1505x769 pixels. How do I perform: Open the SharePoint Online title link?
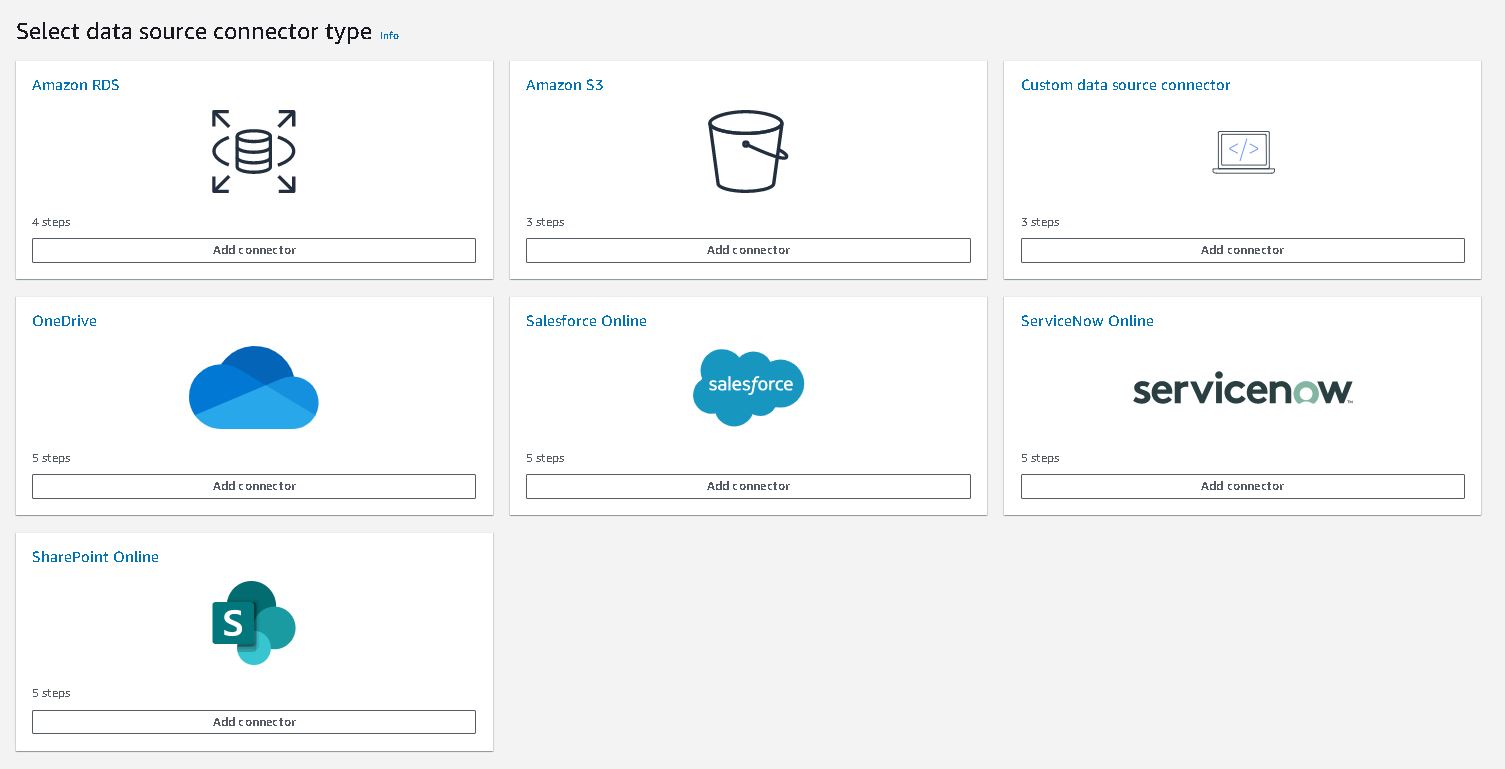click(95, 557)
